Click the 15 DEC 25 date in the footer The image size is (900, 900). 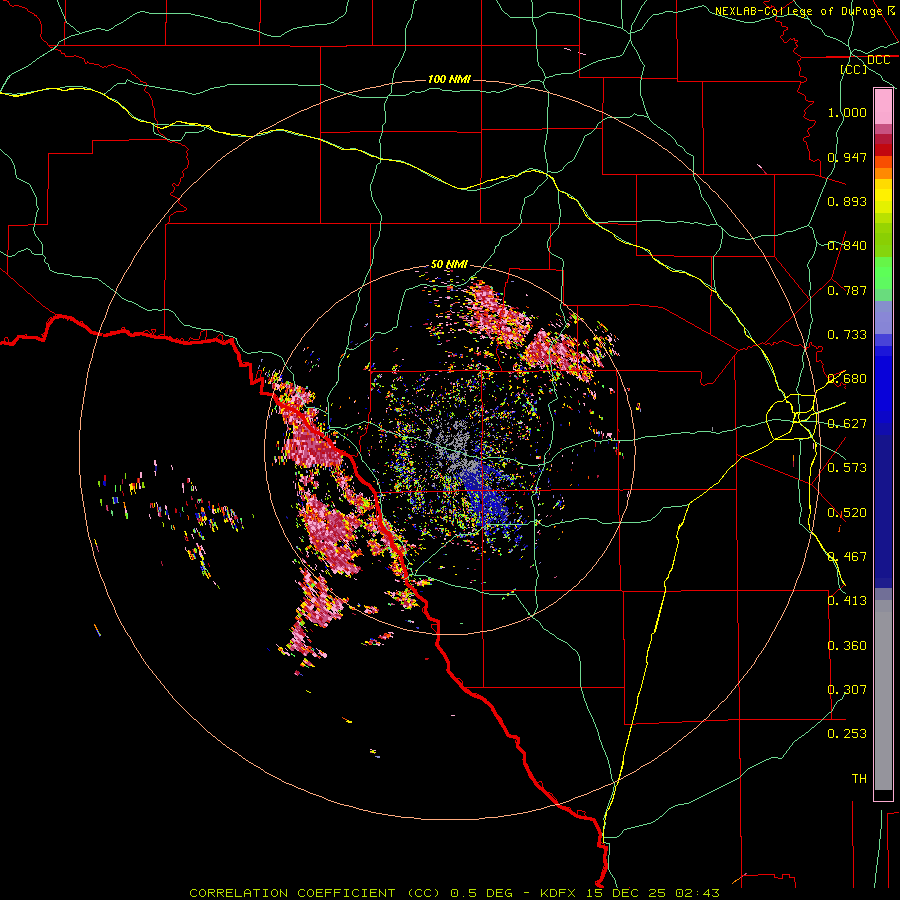(626, 893)
